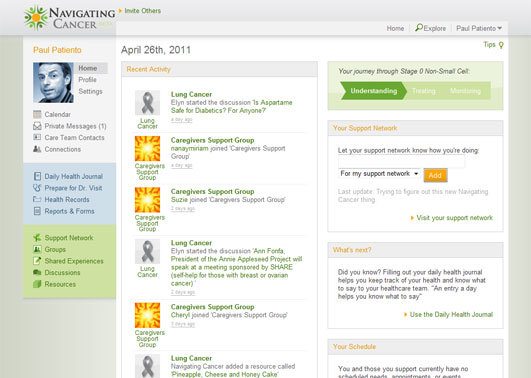Open the Calendar icon in sidebar
The height and width of the screenshot is (378, 531).
(37, 114)
